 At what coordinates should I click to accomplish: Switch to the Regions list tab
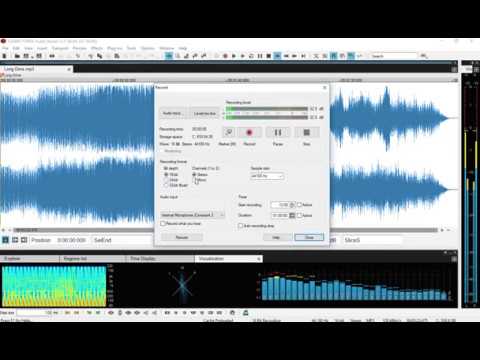pos(93,259)
